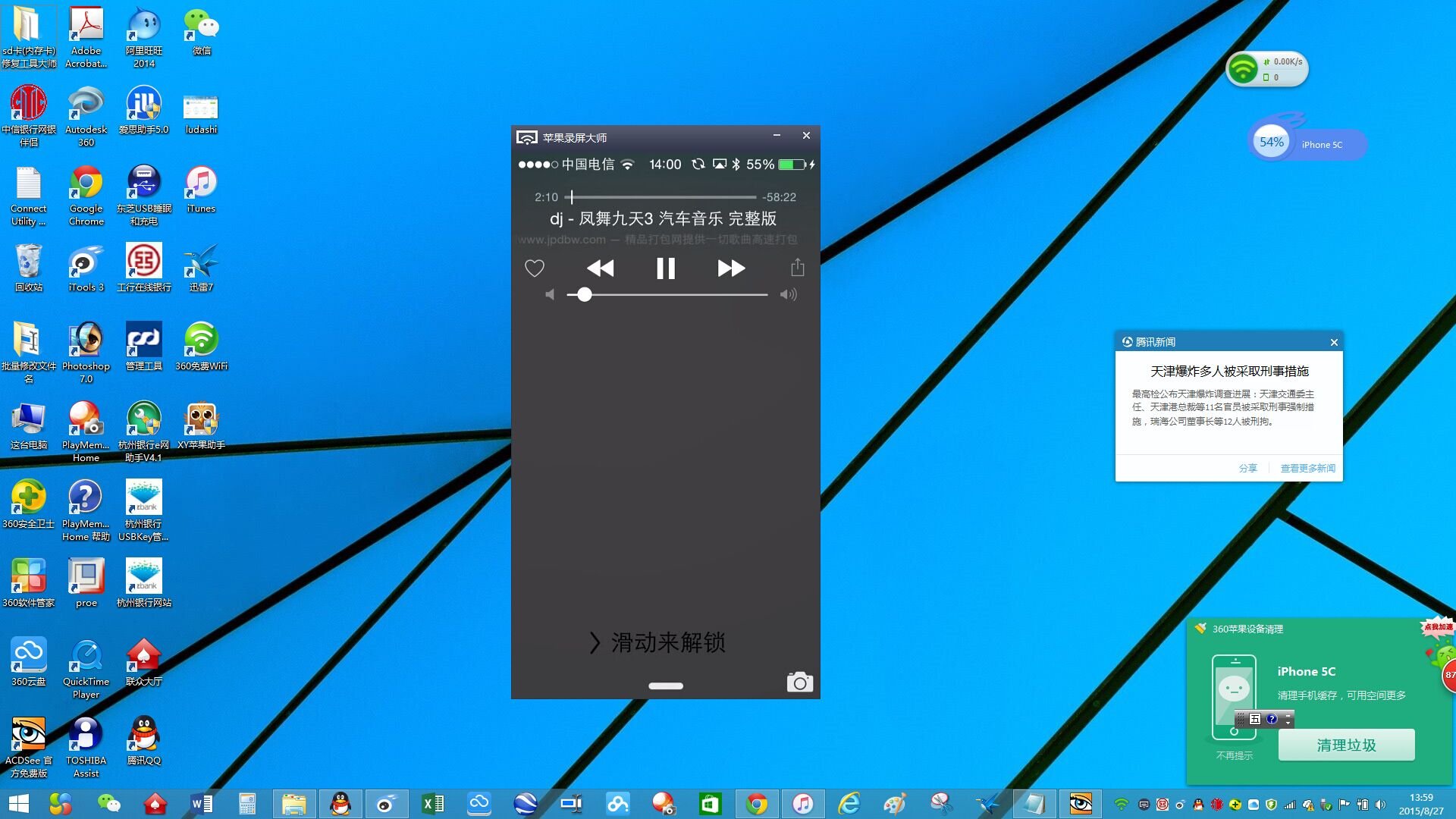Open 360安全卫士 desktop icon
The width and height of the screenshot is (1456, 819).
[29, 504]
